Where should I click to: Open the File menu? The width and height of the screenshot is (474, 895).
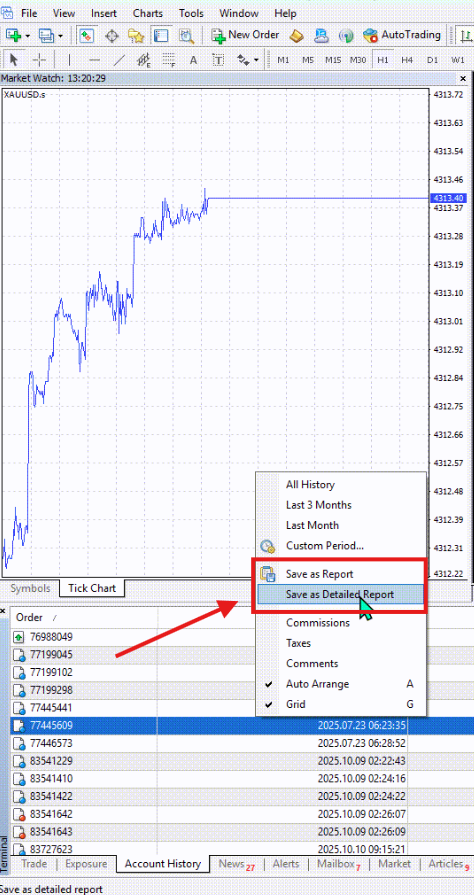[29, 13]
